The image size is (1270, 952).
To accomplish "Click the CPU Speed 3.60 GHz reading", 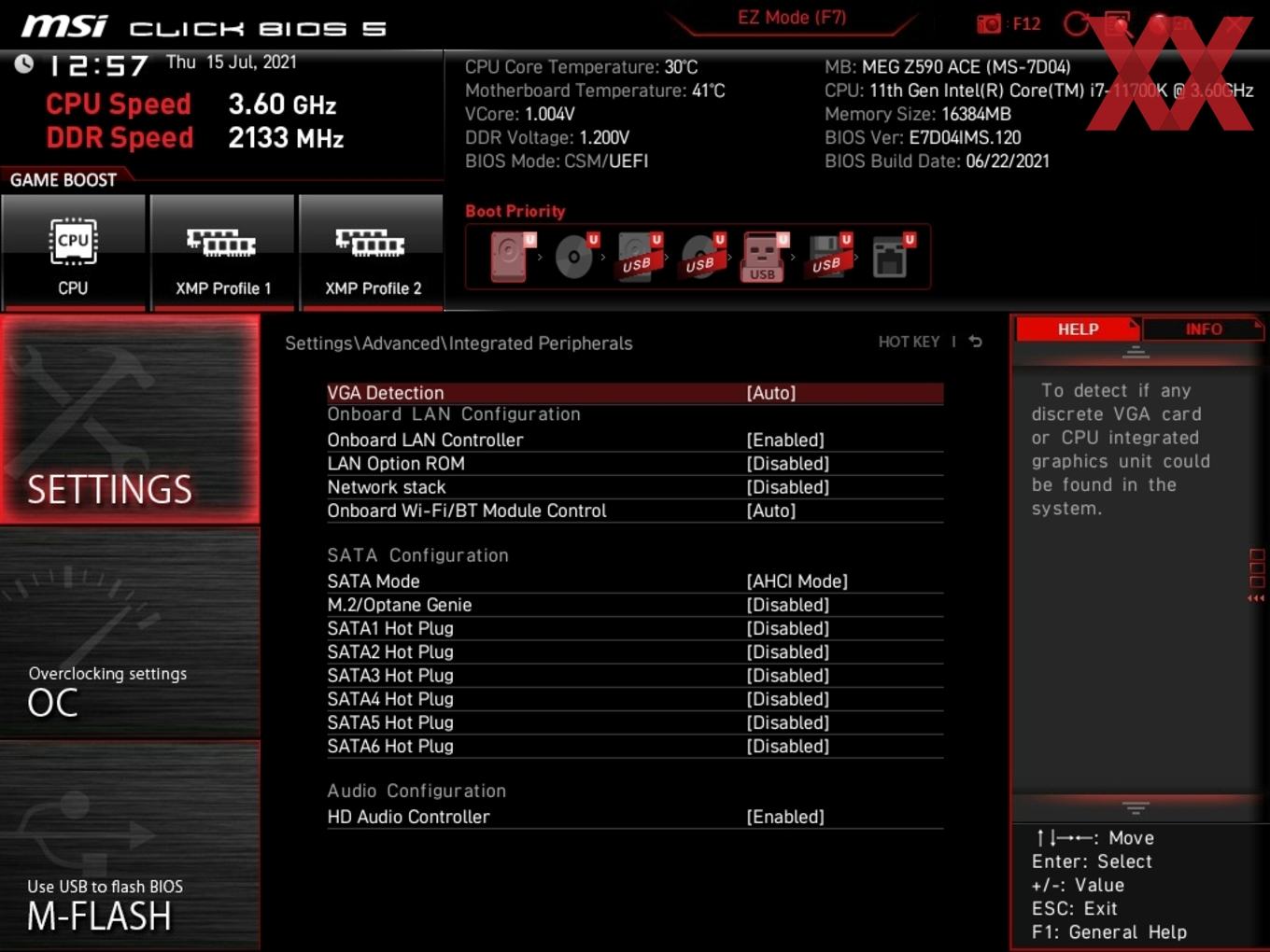I will tap(191, 105).
